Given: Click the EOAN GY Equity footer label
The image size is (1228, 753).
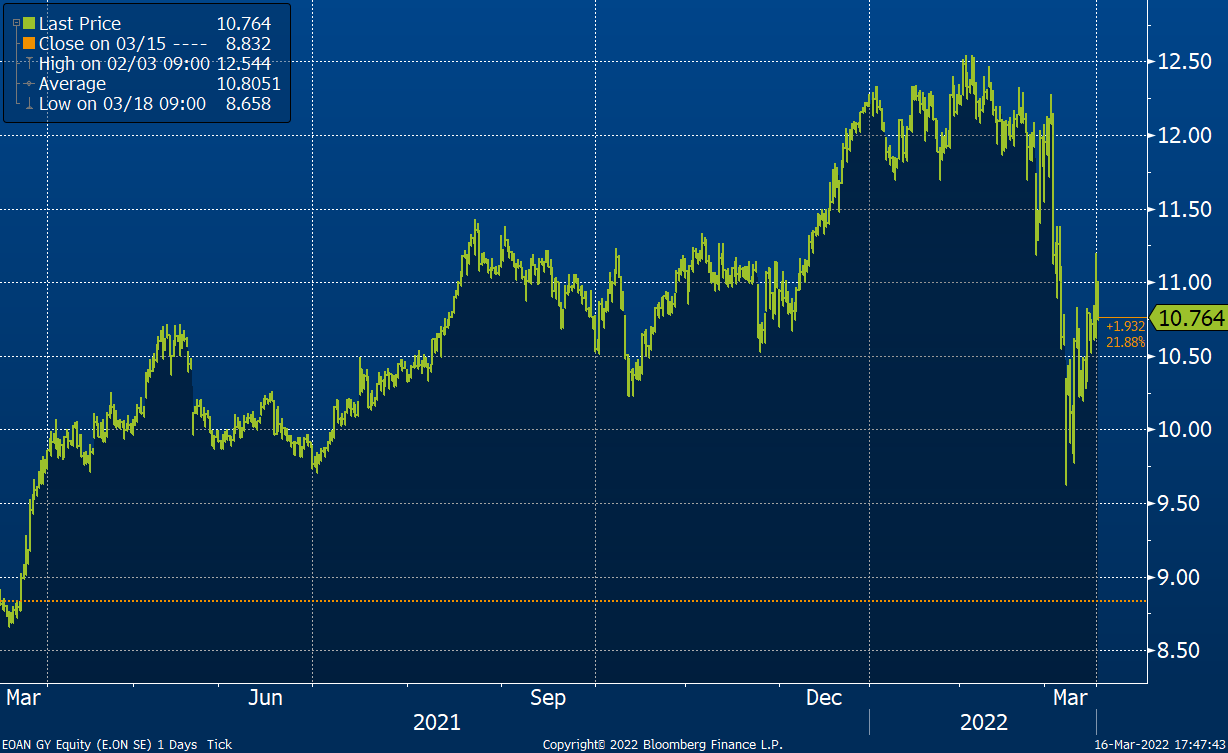Looking at the screenshot, I should 117,745.
